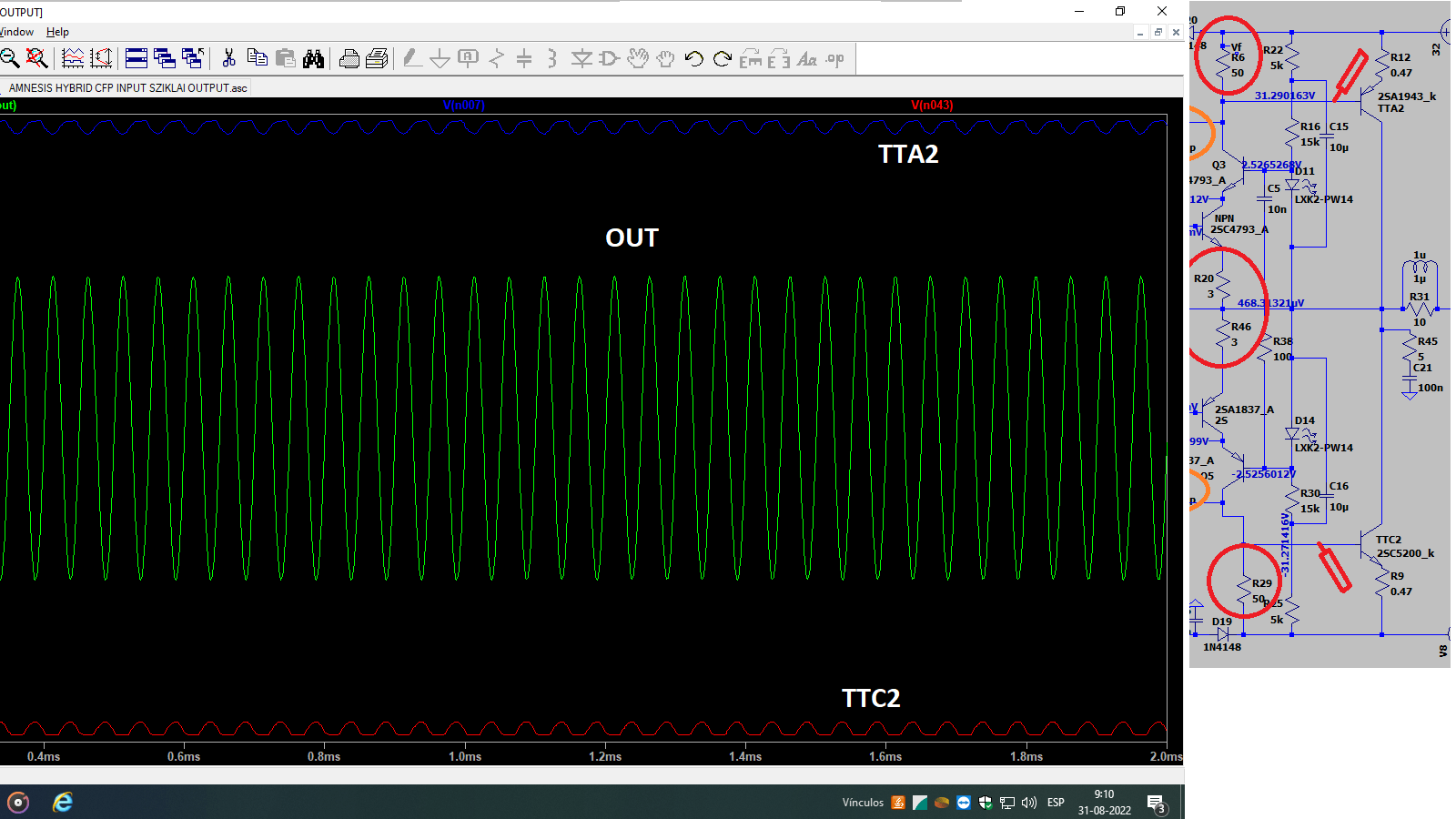The width and height of the screenshot is (1456, 819).
Task: Click the Vínculos toolbar label on taskbar
Action: point(863,803)
